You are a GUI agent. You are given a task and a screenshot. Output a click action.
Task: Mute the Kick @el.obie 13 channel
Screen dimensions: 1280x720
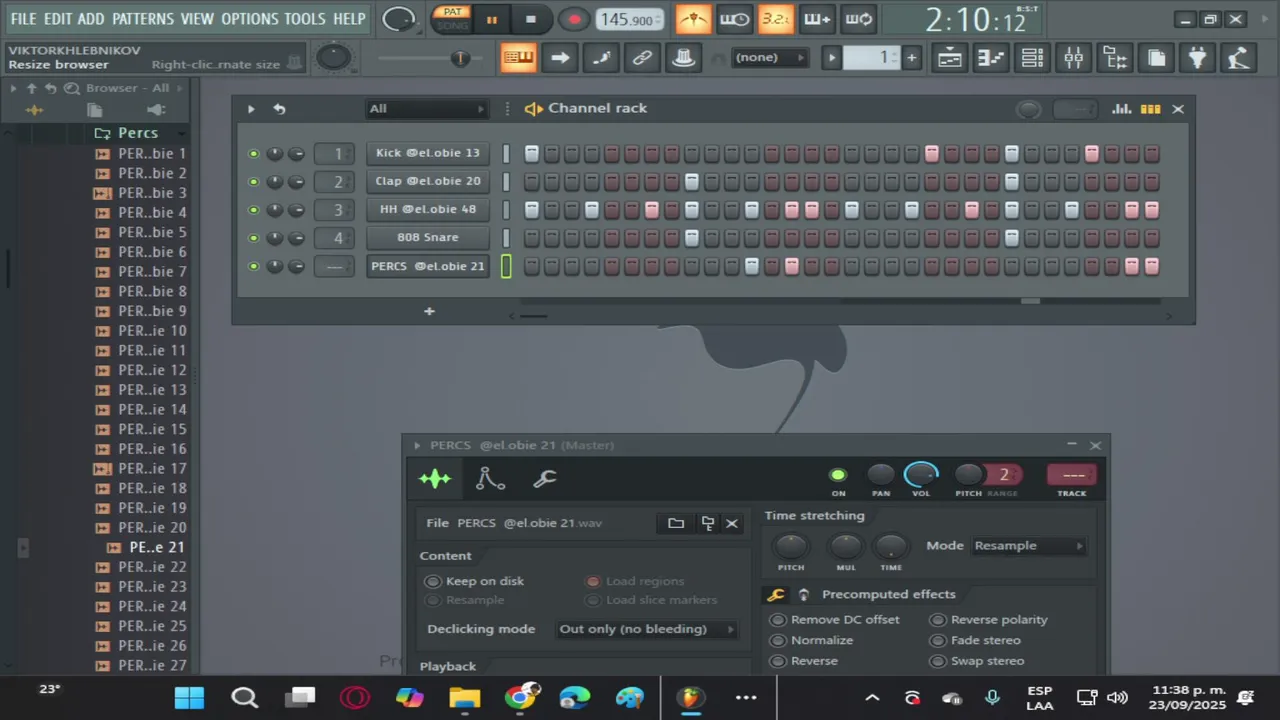(x=253, y=154)
